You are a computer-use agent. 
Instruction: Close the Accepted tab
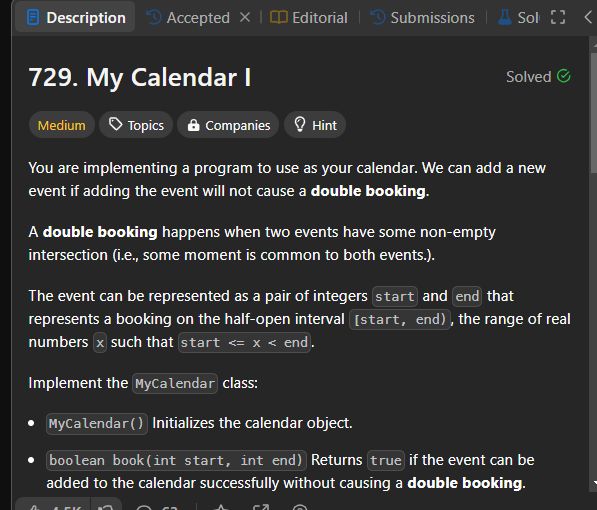(245, 17)
